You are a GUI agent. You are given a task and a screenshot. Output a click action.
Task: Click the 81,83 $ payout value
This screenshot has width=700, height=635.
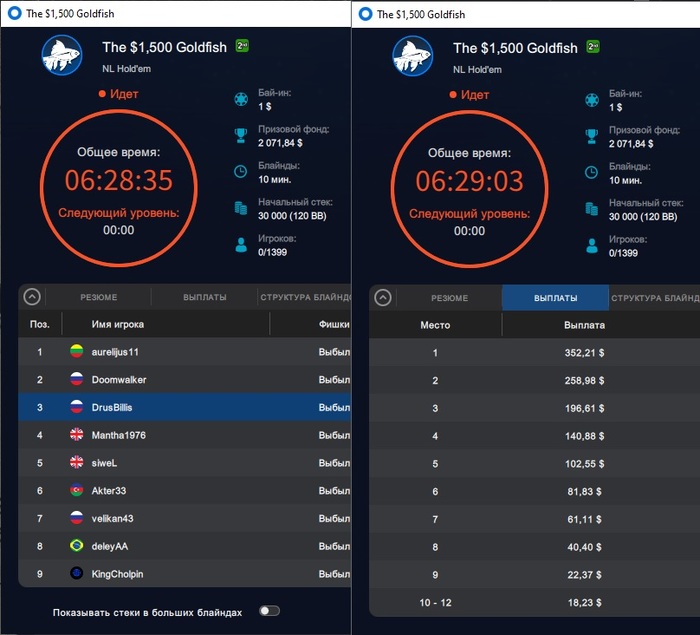[584, 491]
